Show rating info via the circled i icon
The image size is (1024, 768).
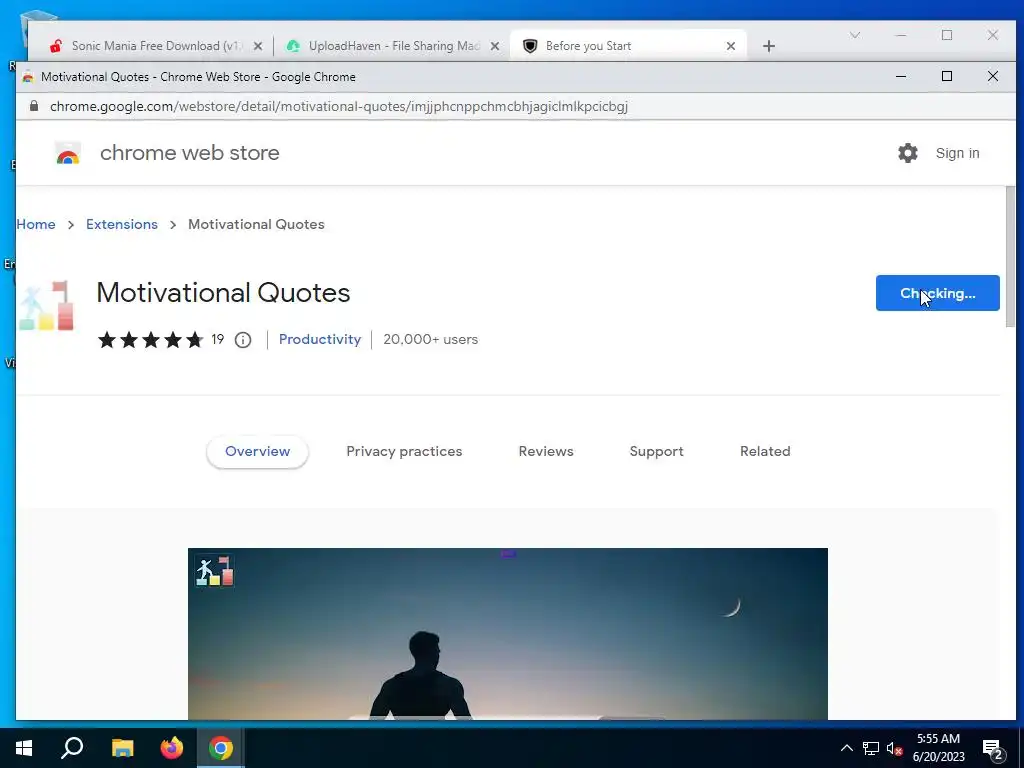pos(243,340)
